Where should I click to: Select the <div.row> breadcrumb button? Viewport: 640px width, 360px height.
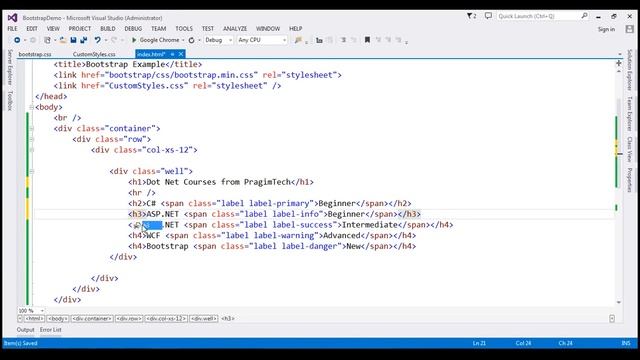pyautogui.click(x=129, y=318)
